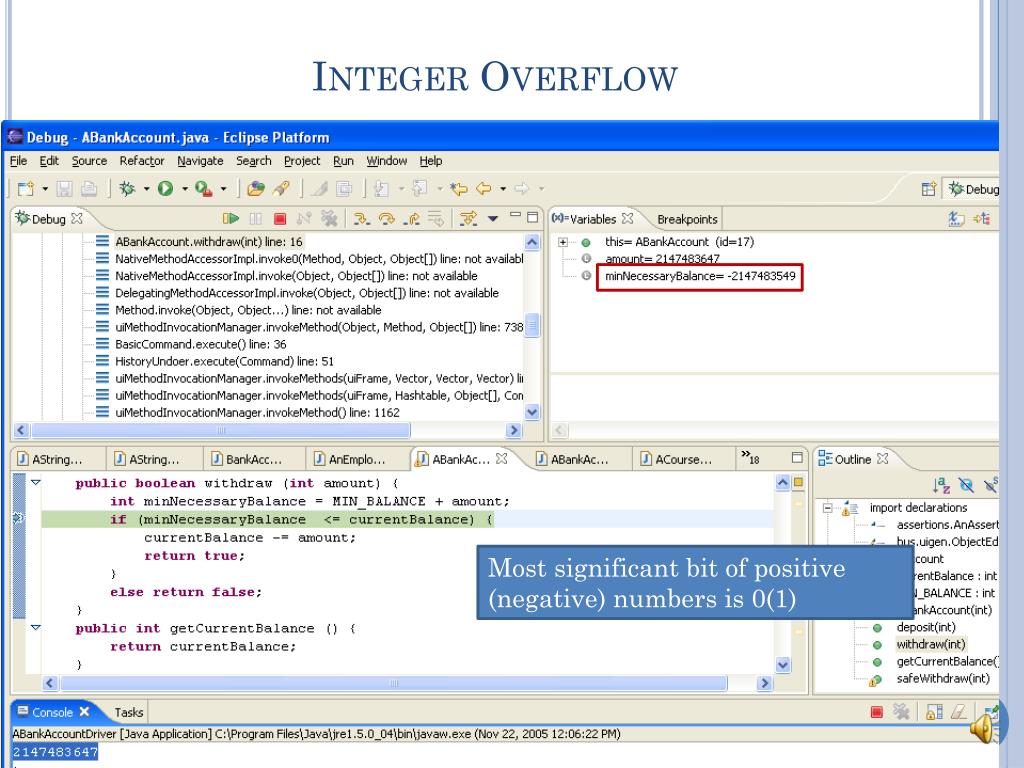1024x768 pixels.
Task: Click the red Terminate button in Debug view
Action: click(282, 219)
